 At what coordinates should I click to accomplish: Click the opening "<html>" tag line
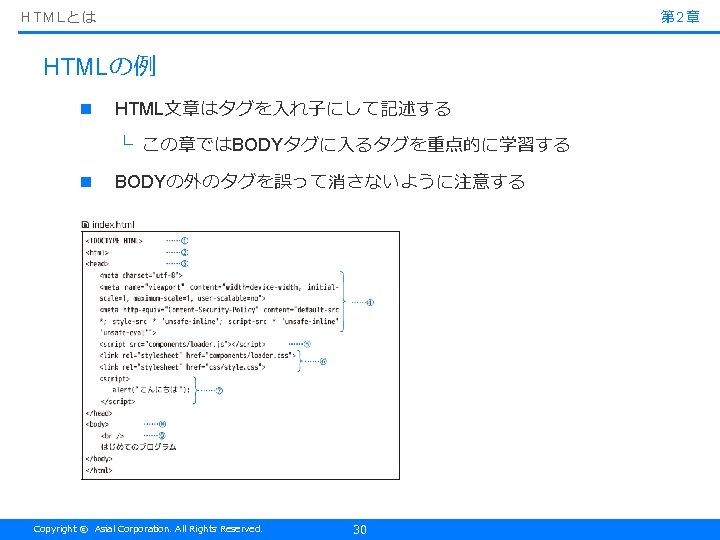pyautogui.click(x=97, y=252)
